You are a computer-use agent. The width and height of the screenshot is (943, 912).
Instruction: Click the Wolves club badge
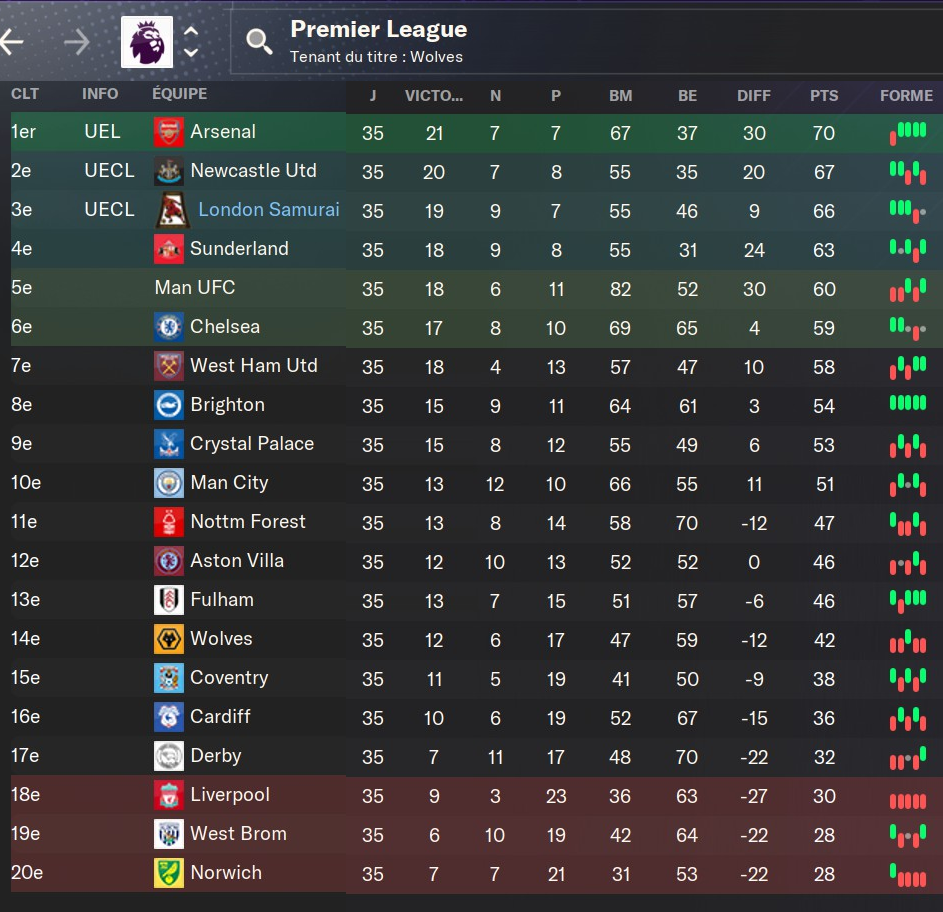pyautogui.click(x=169, y=639)
